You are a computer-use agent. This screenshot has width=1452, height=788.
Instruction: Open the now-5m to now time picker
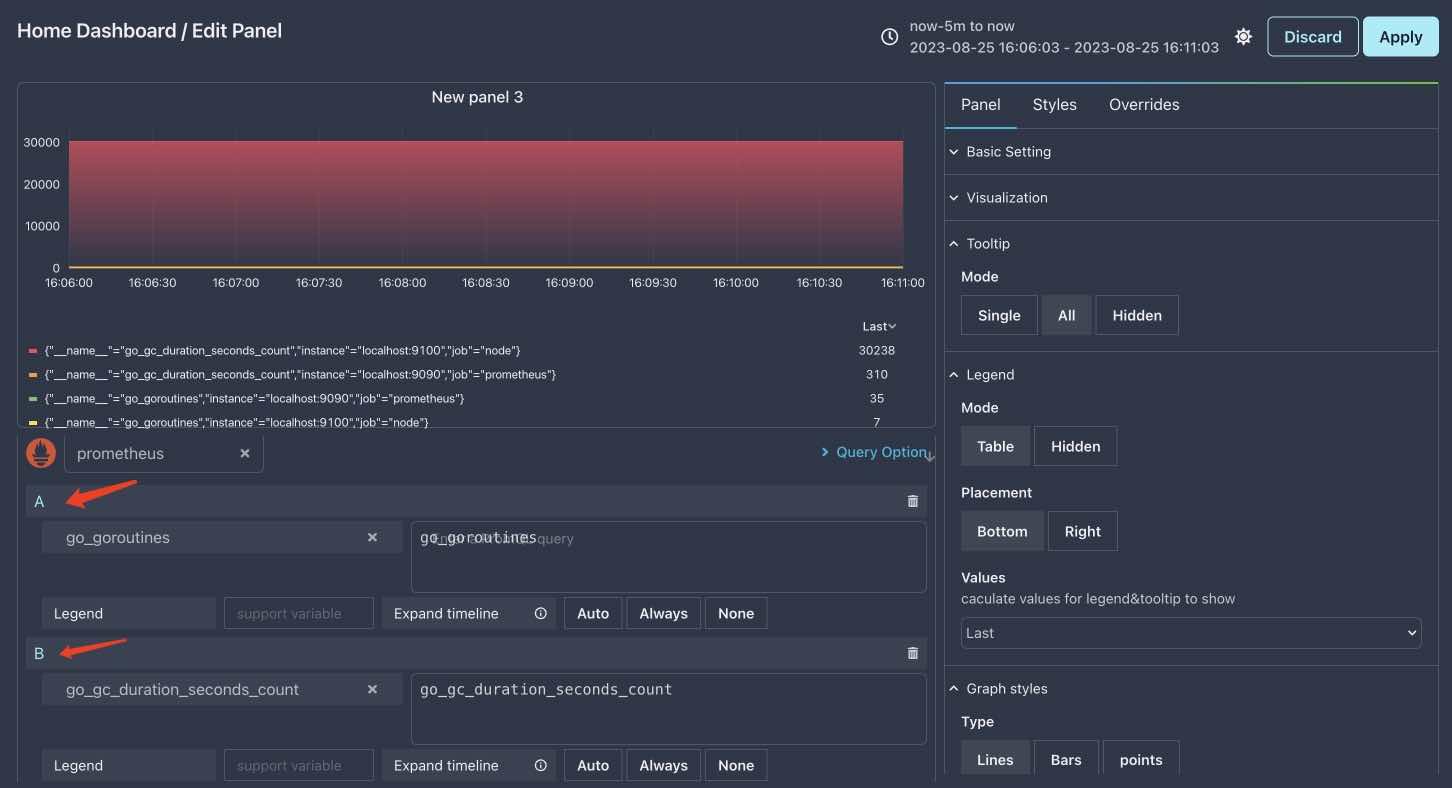click(x=1064, y=37)
